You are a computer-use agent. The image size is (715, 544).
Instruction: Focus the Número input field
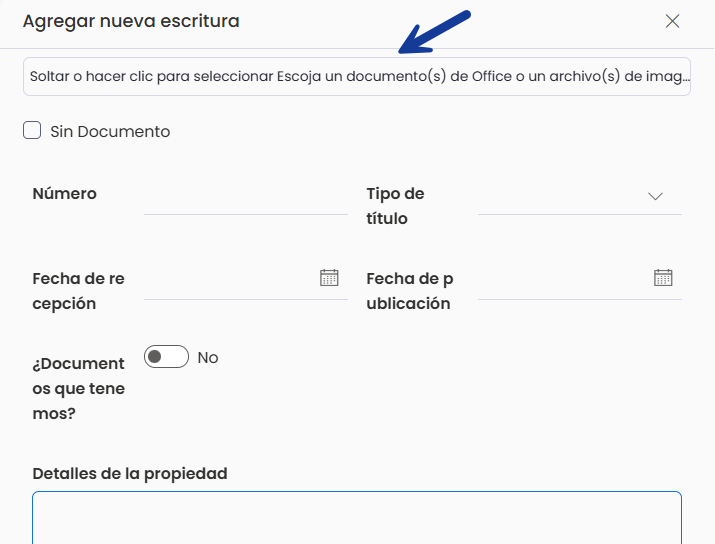click(246, 197)
